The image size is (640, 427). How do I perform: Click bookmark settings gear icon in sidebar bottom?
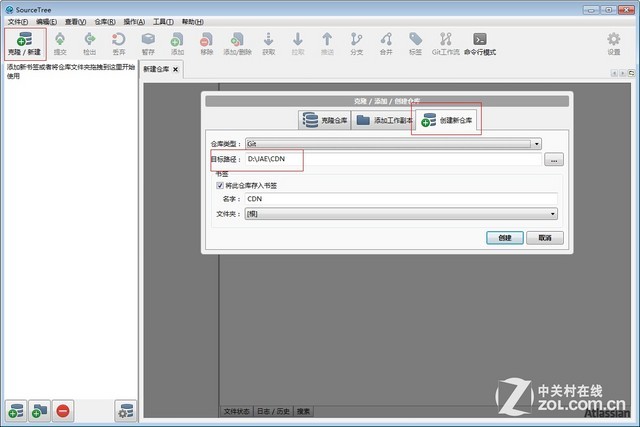(x=126, y=410)
